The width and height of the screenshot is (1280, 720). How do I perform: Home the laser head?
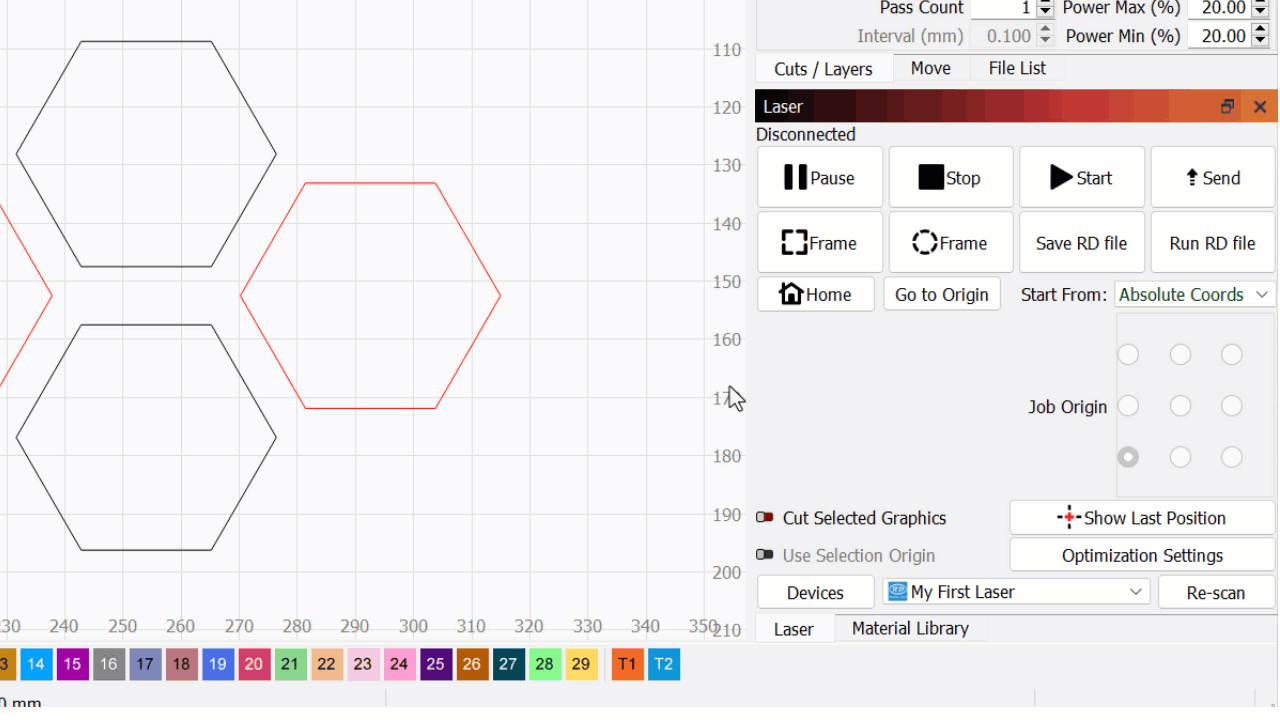pos(815,294)
